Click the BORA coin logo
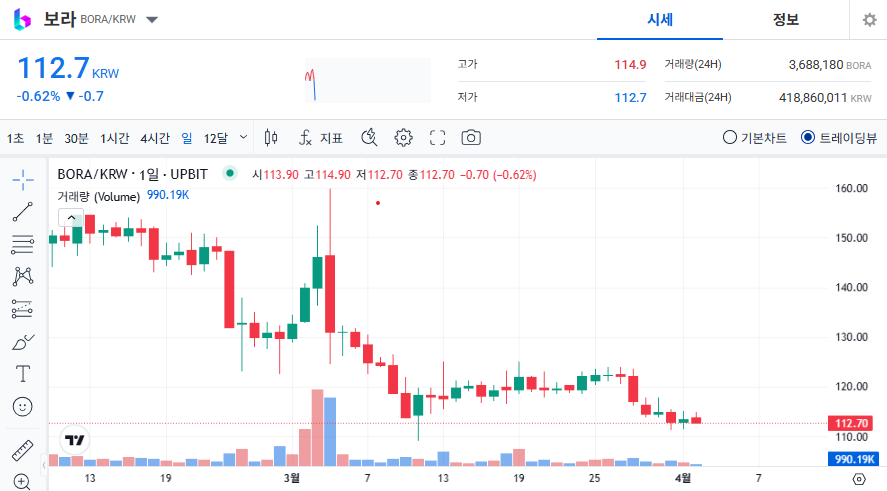 (x=22, y=19)
